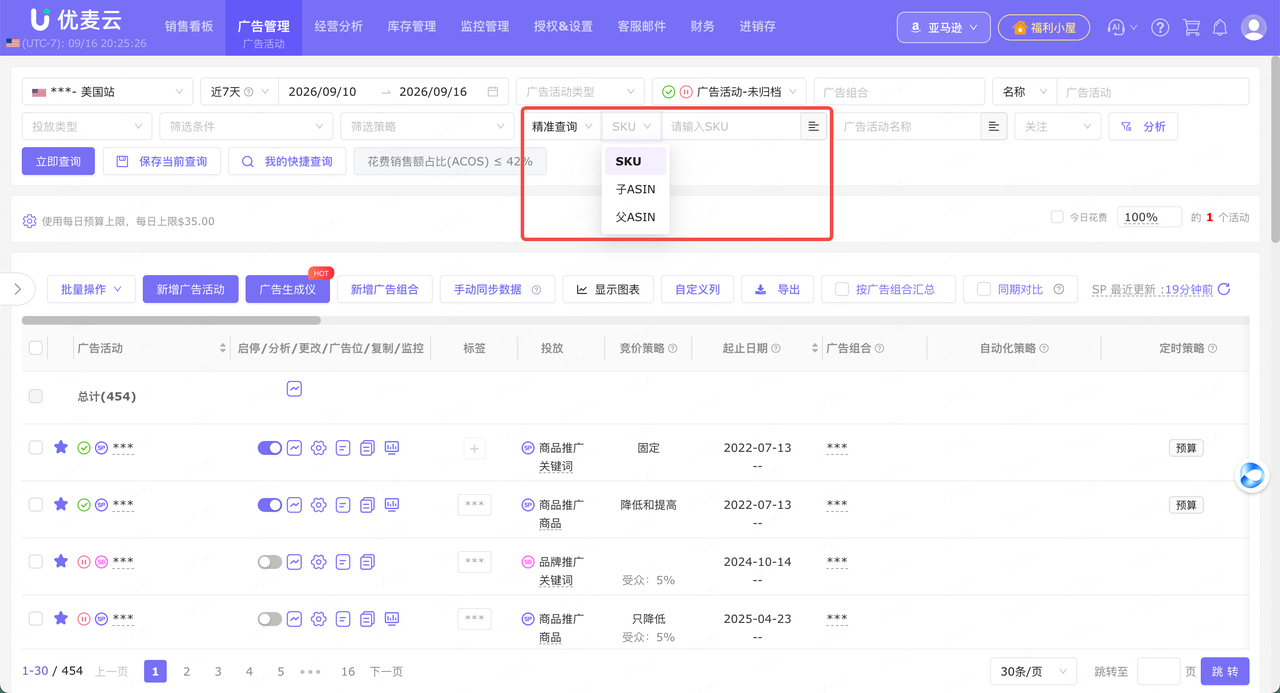The height and width of the screenshot is (693, 1280).
Task: Enable the campaign switch in the 2025-04-23 row
Action: [270, 619]
